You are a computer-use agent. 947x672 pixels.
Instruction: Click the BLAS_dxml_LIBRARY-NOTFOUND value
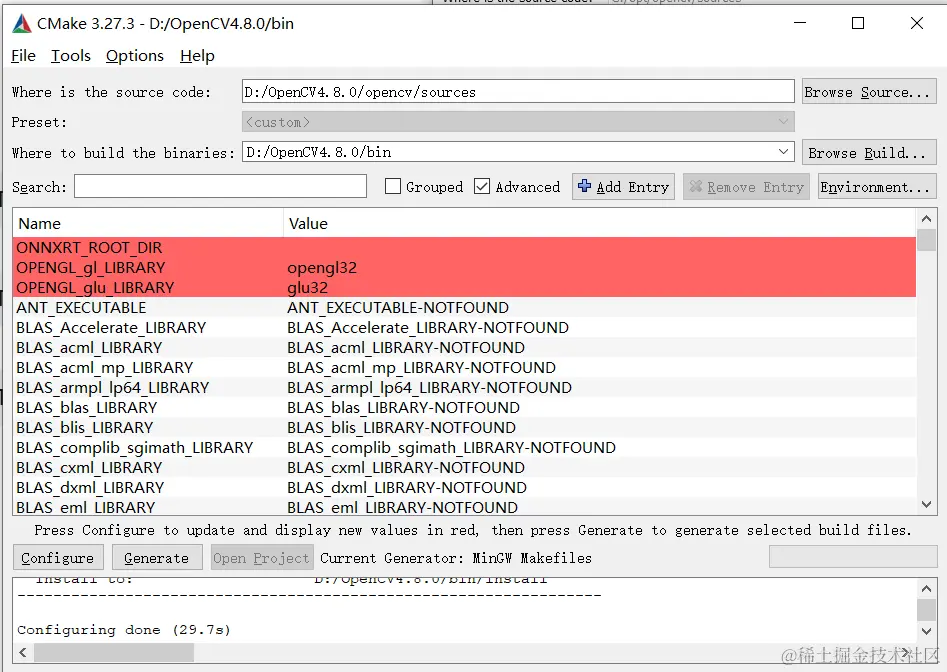407,487
